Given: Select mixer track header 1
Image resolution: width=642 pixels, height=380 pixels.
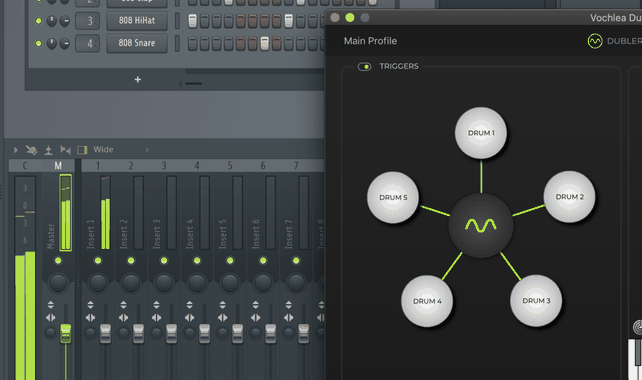Looking at the screenshot, I should pos(98,165).
